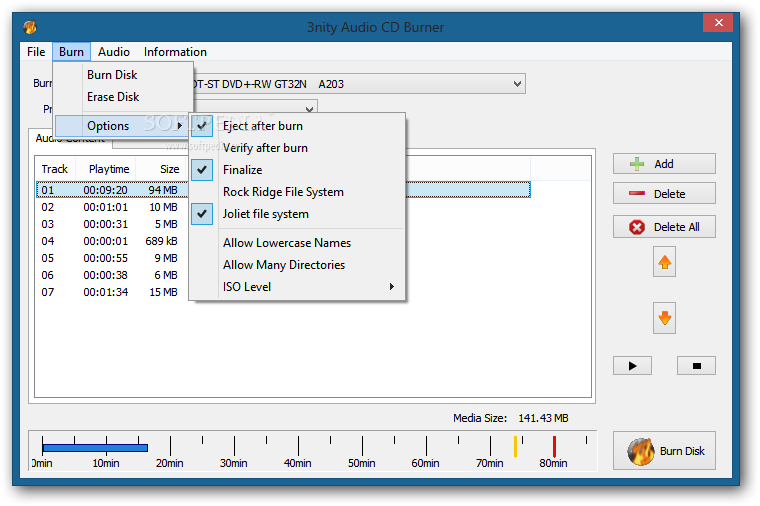Toggle Eject after burn option
This screenshot has height=506, width=760.
tap(297, 126)
